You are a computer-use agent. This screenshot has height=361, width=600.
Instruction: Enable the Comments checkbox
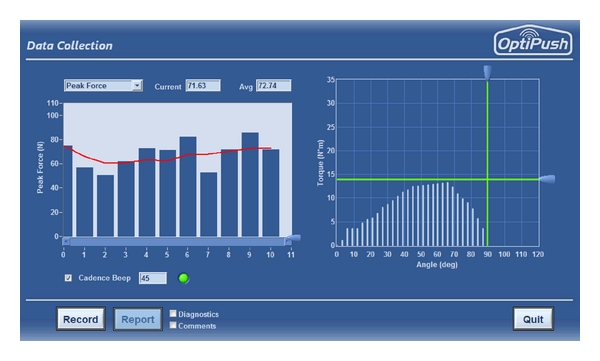coord(173,325)
